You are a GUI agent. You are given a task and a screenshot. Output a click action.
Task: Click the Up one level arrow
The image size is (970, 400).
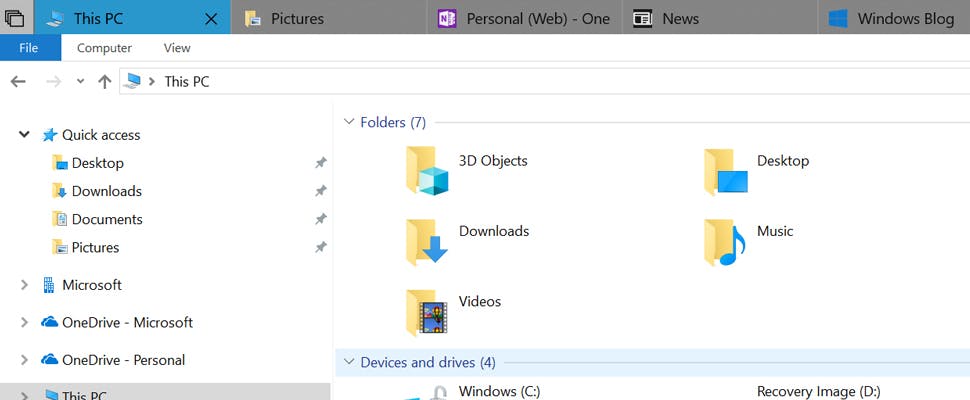(104, 82)
